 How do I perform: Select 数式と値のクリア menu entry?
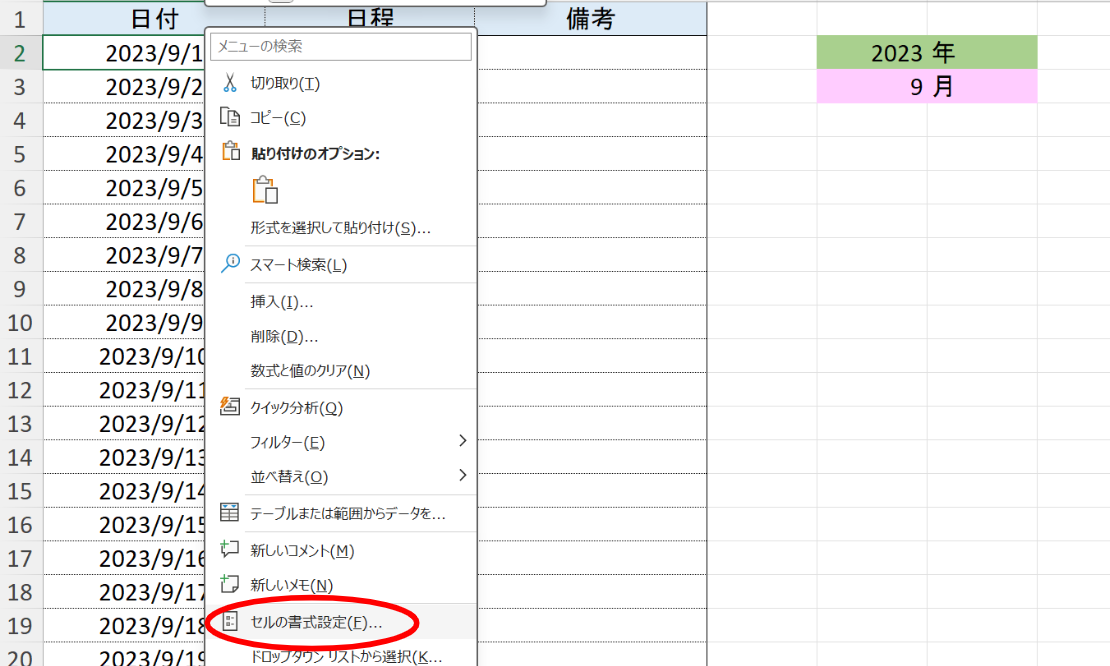click(310, 371)
